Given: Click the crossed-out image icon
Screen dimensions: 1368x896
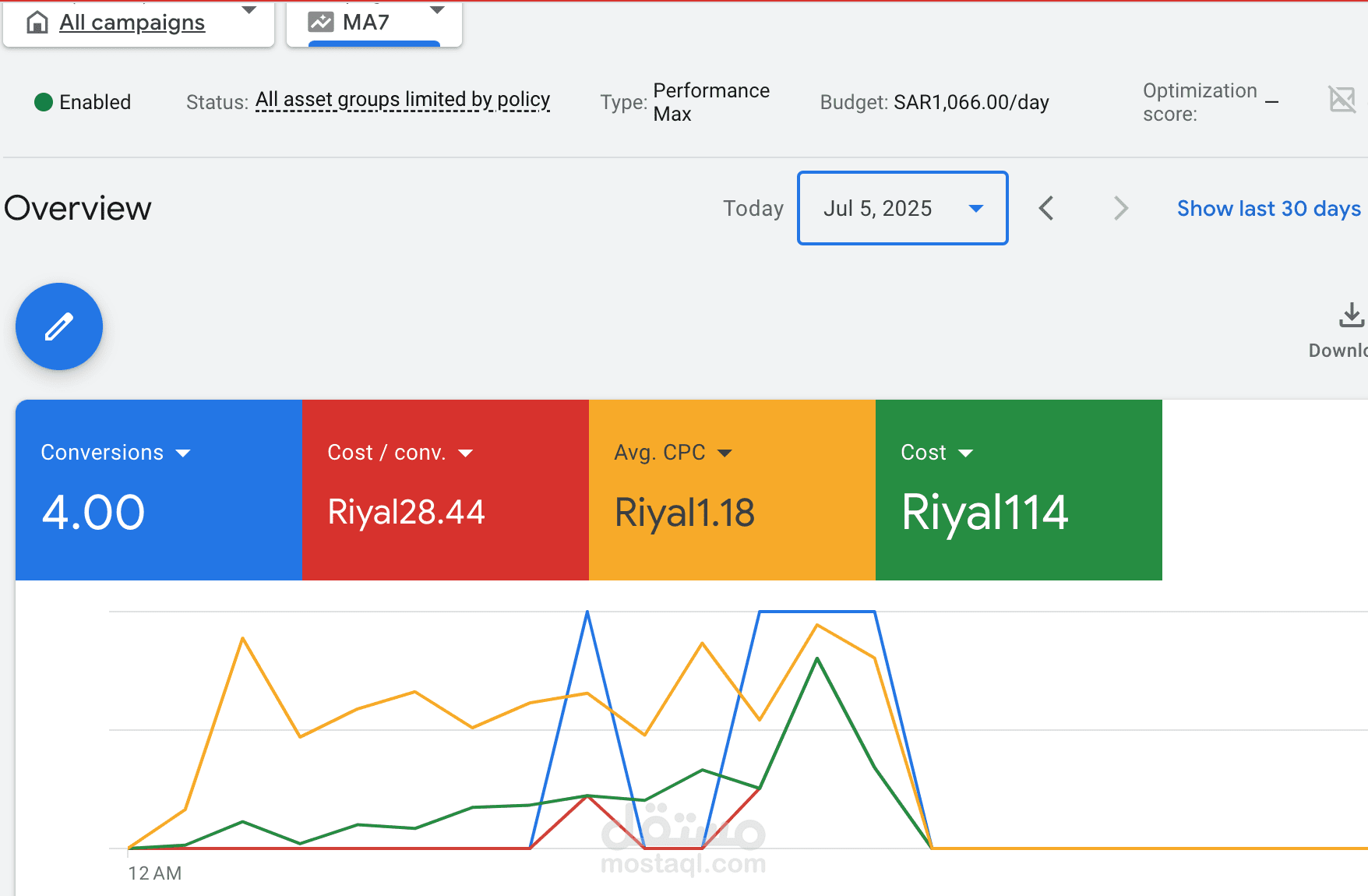Looking at the screenshot, I should (x=1342, y=100).
